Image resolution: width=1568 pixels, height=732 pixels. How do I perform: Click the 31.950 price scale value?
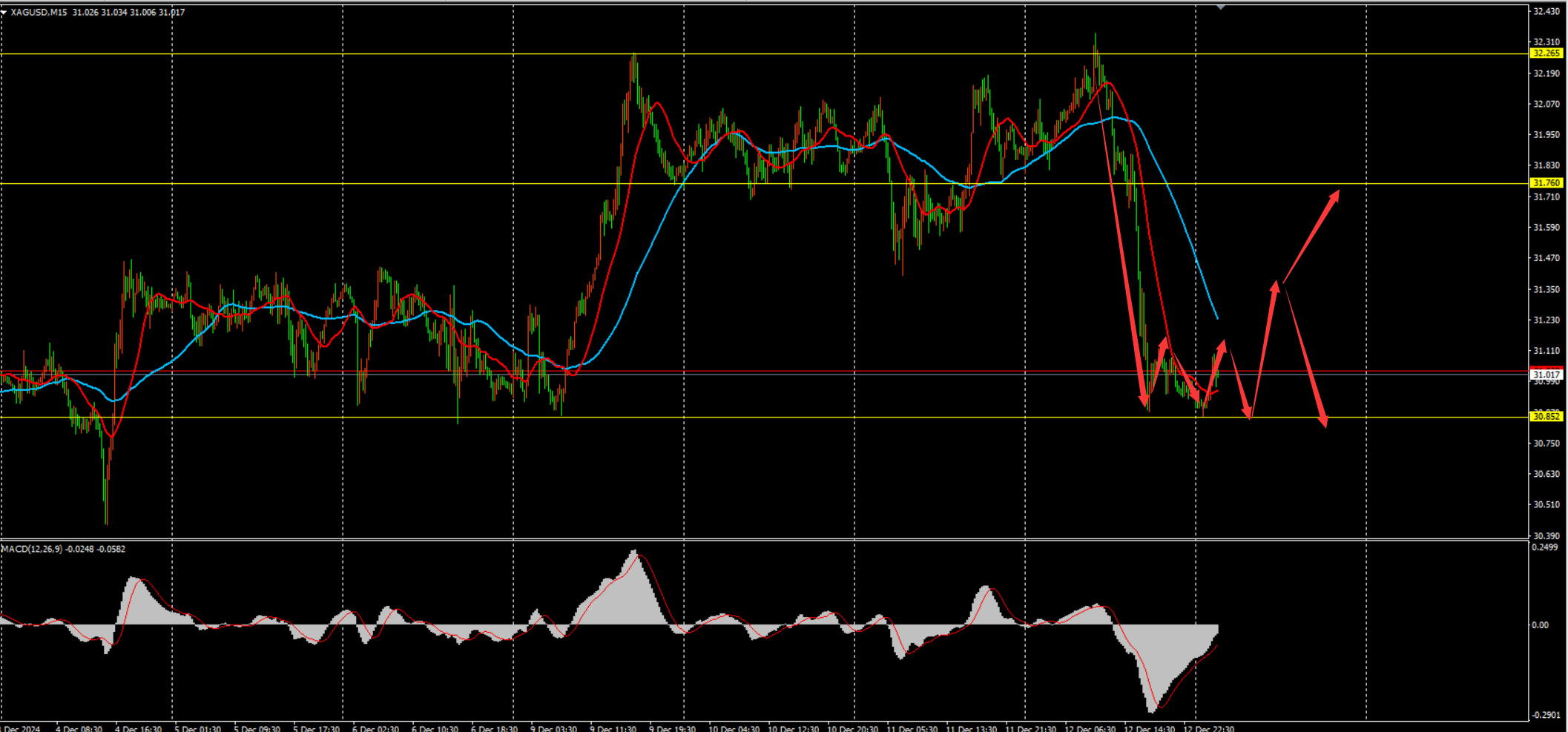coord(1546,135)
